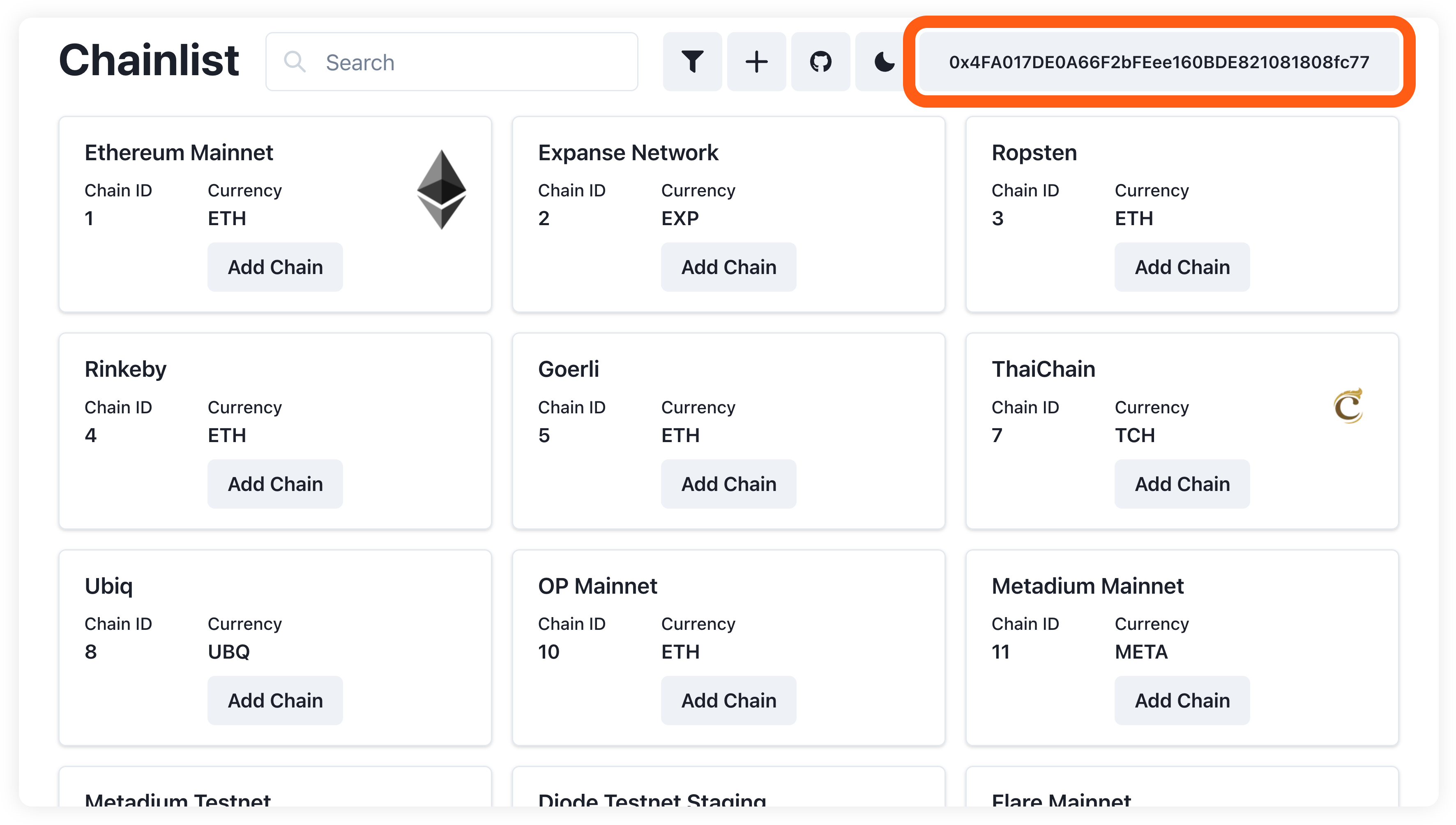Click chain ID value 11
The image size is (1456, 825).
pyautogui.click(x=1000, y=652)
